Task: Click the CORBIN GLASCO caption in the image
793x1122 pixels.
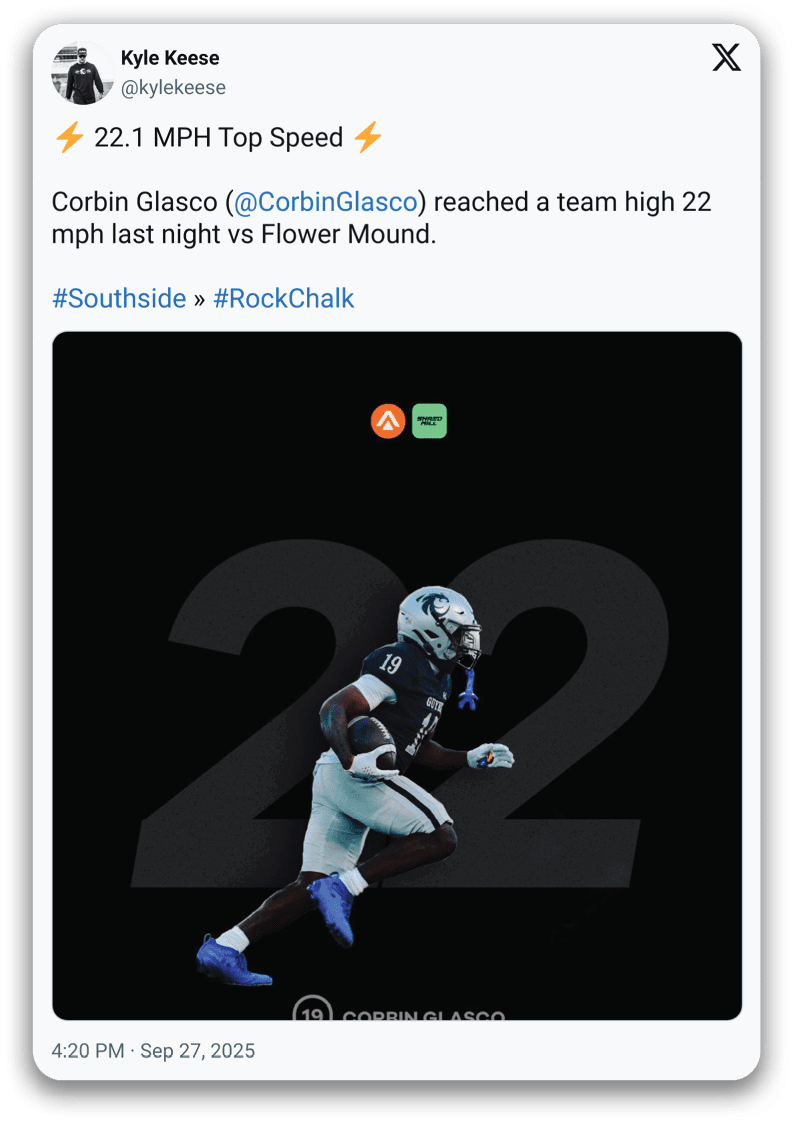Action: [424, 1015]
